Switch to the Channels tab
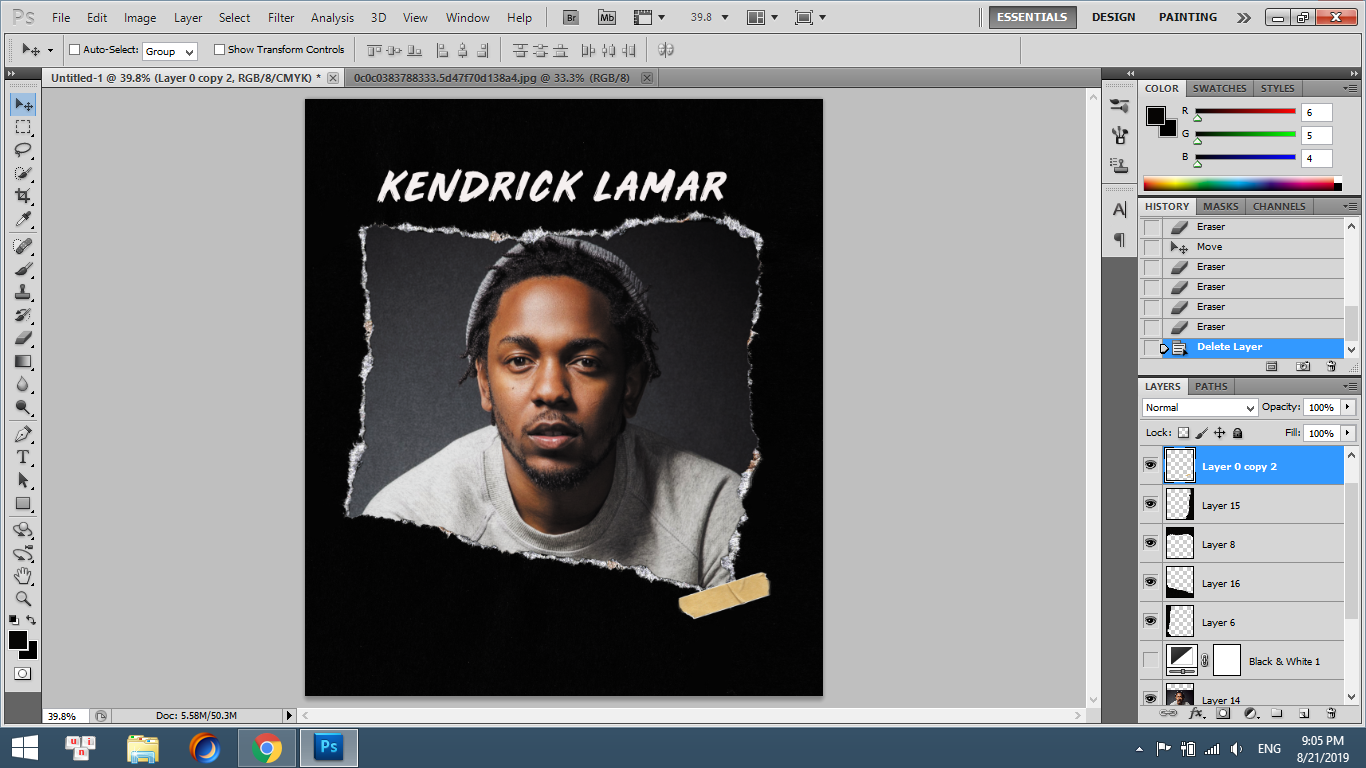The width and height of the screenshot is (1366, 768). coord(1279,206)
